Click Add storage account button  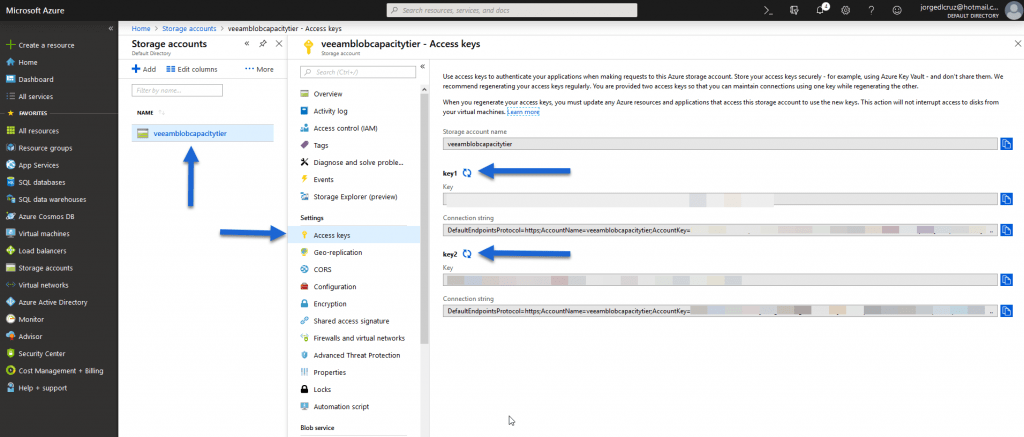(x=144, y=69)
